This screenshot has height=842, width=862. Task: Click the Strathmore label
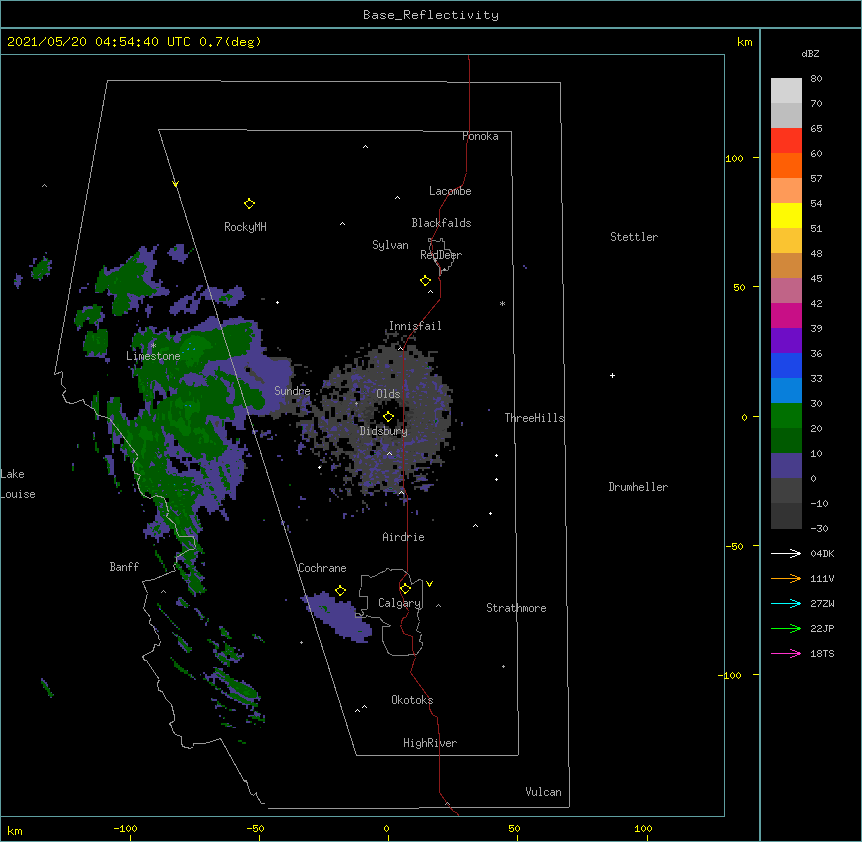(516, 608)
